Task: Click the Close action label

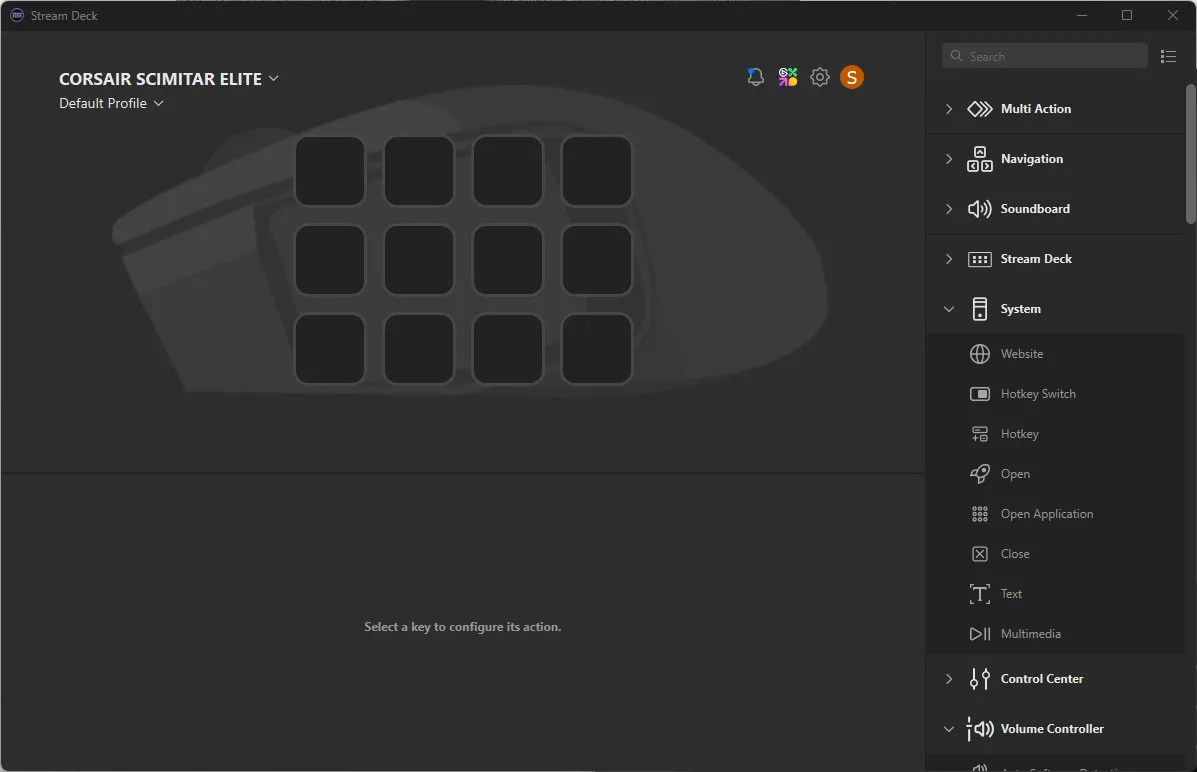Action: pyautogui.click(x=1015, y=554)
